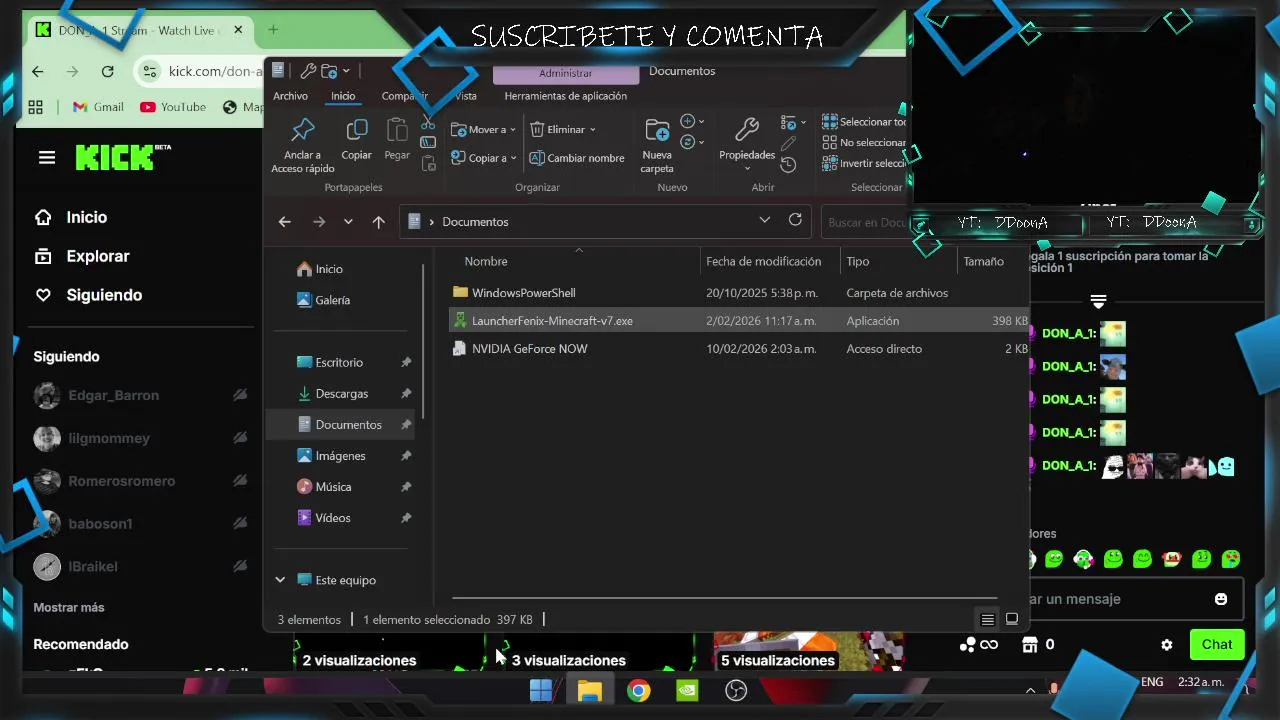Open the Eliminar dropdown arrow
The height and width of the screenshot is (720, 1280).
coord(592,130)
